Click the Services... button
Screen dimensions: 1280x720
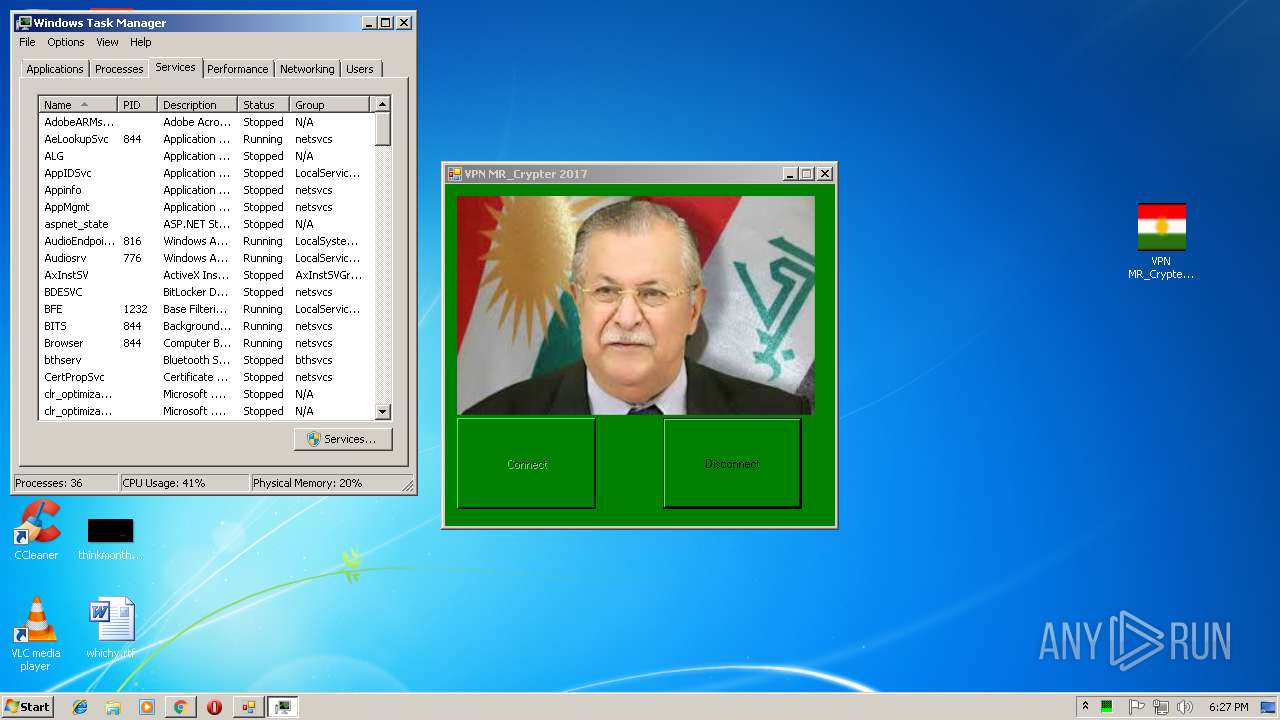[343, 439]
